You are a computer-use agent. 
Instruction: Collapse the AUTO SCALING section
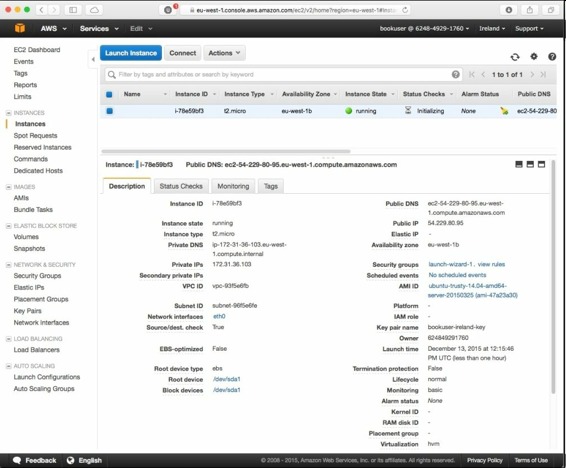[x=8, y=366]
